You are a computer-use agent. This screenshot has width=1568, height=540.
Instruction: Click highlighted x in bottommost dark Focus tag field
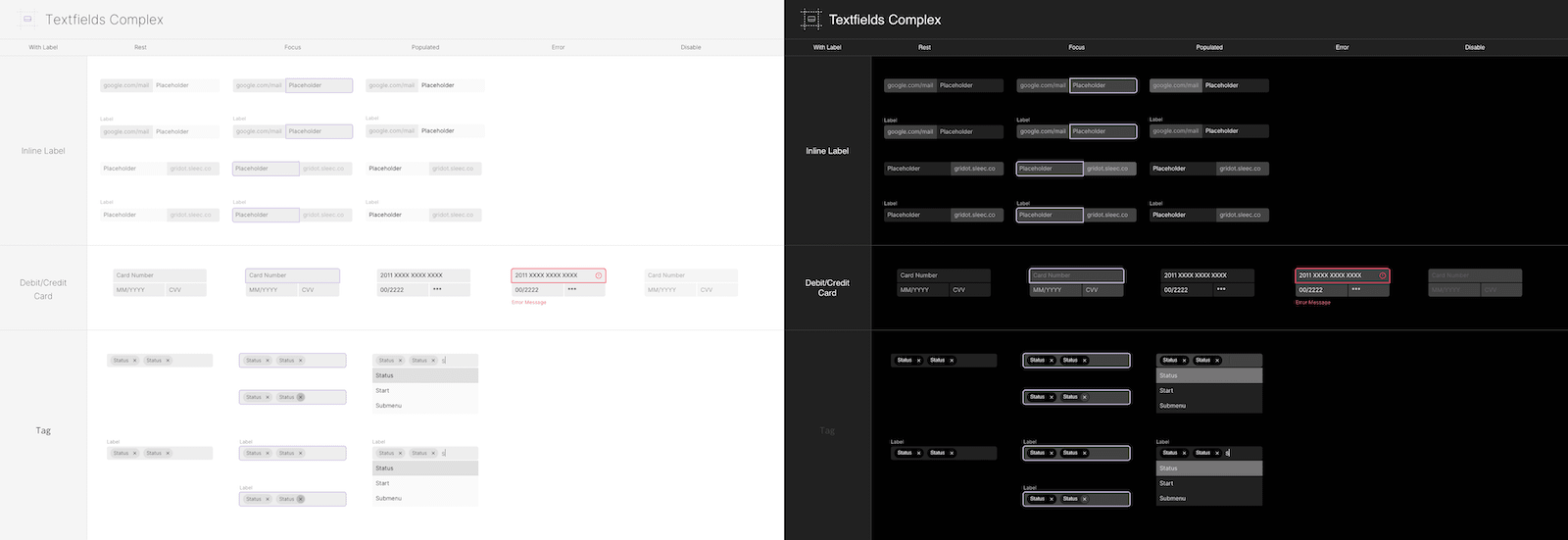(x=1085, y=499)
